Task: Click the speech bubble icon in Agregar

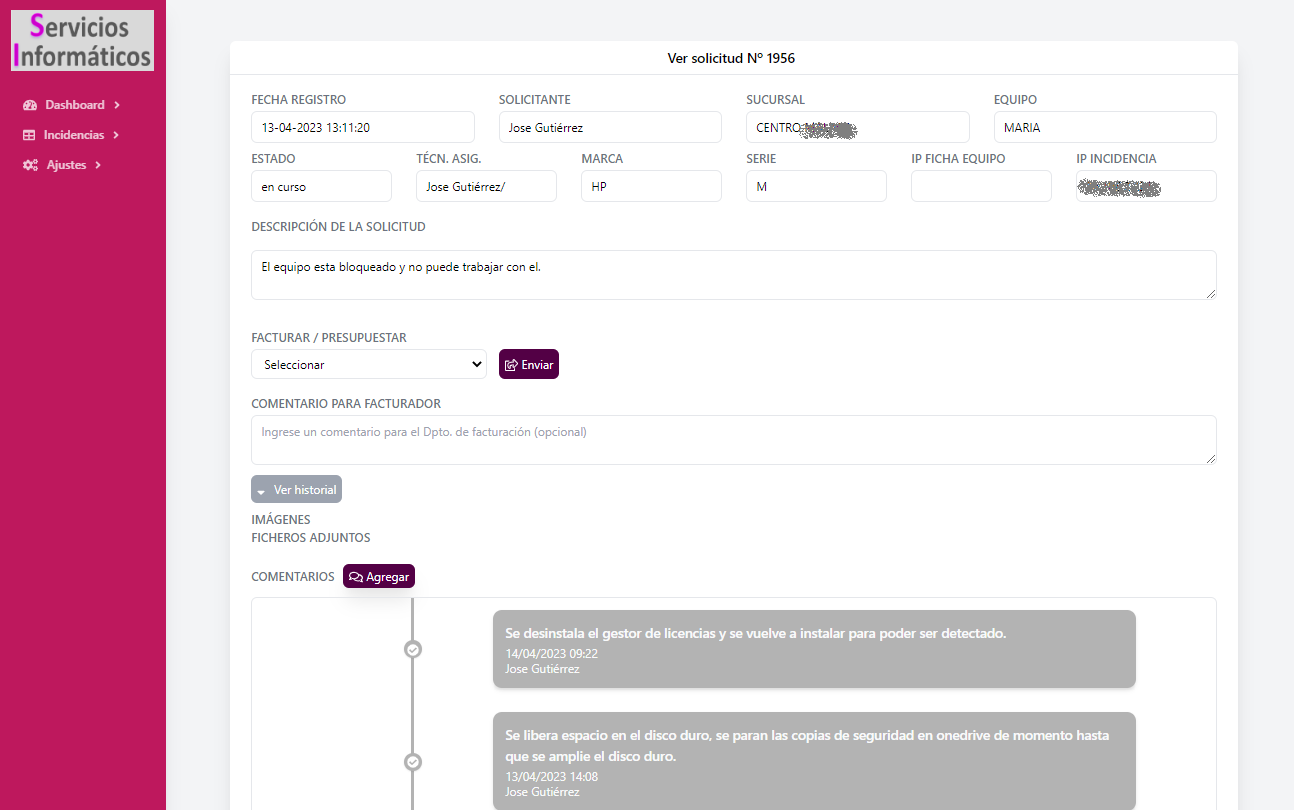Action: (x=356, y=577)
